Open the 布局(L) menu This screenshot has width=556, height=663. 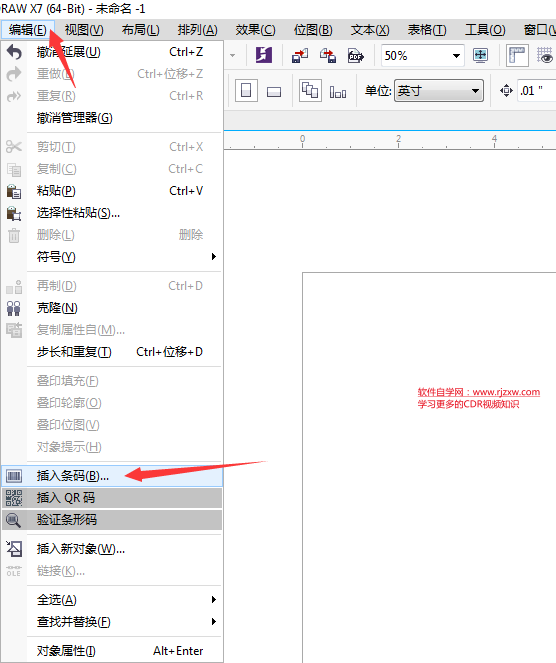[x=140, y=30]
